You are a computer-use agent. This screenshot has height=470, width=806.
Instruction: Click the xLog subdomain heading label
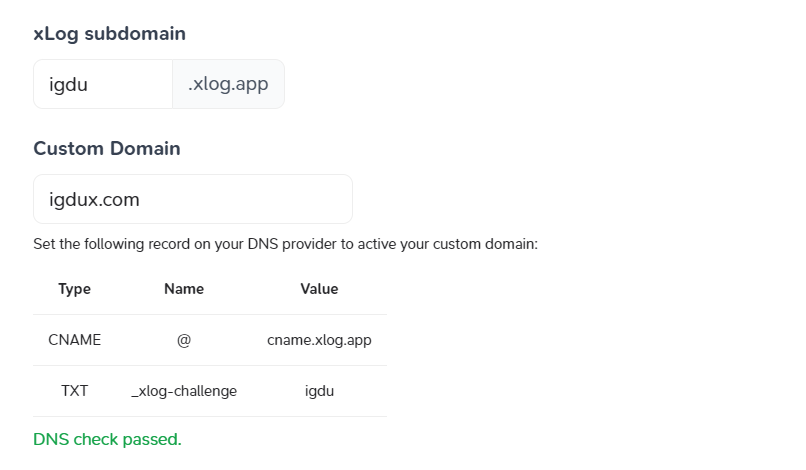pyautogui.click(x=109, y=33)
